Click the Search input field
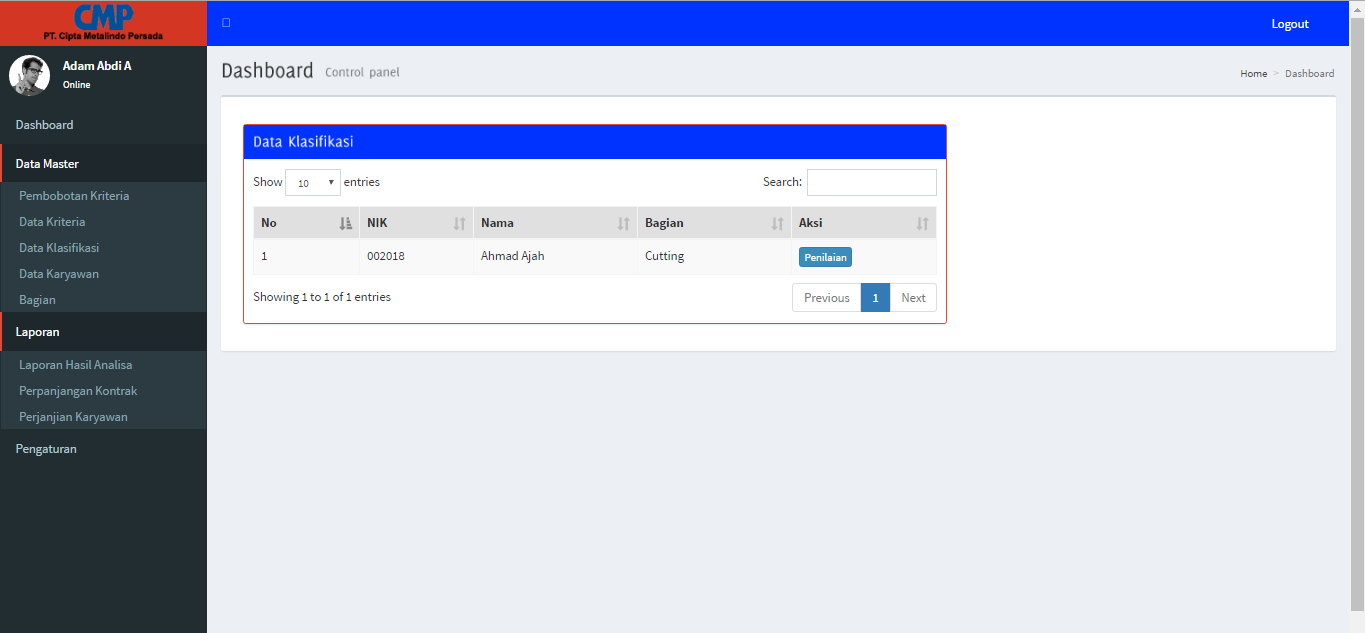 point(872,182)
